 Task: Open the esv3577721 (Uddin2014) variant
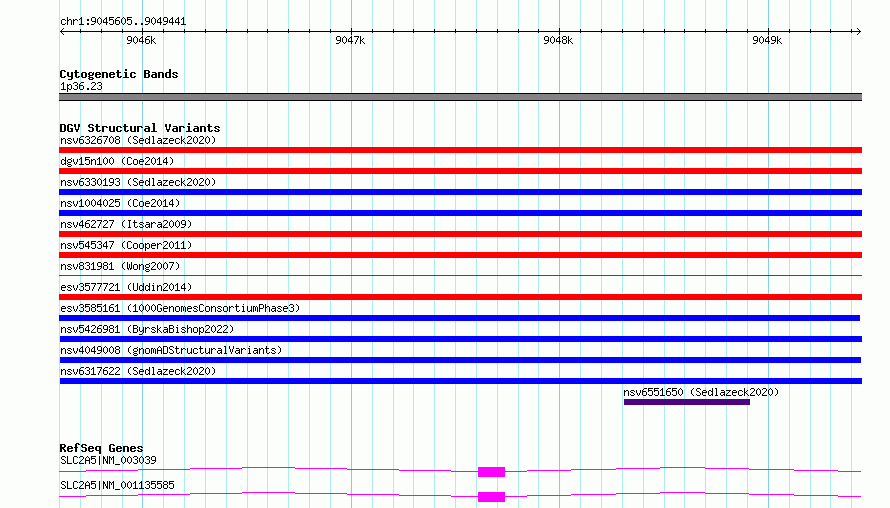126,287
